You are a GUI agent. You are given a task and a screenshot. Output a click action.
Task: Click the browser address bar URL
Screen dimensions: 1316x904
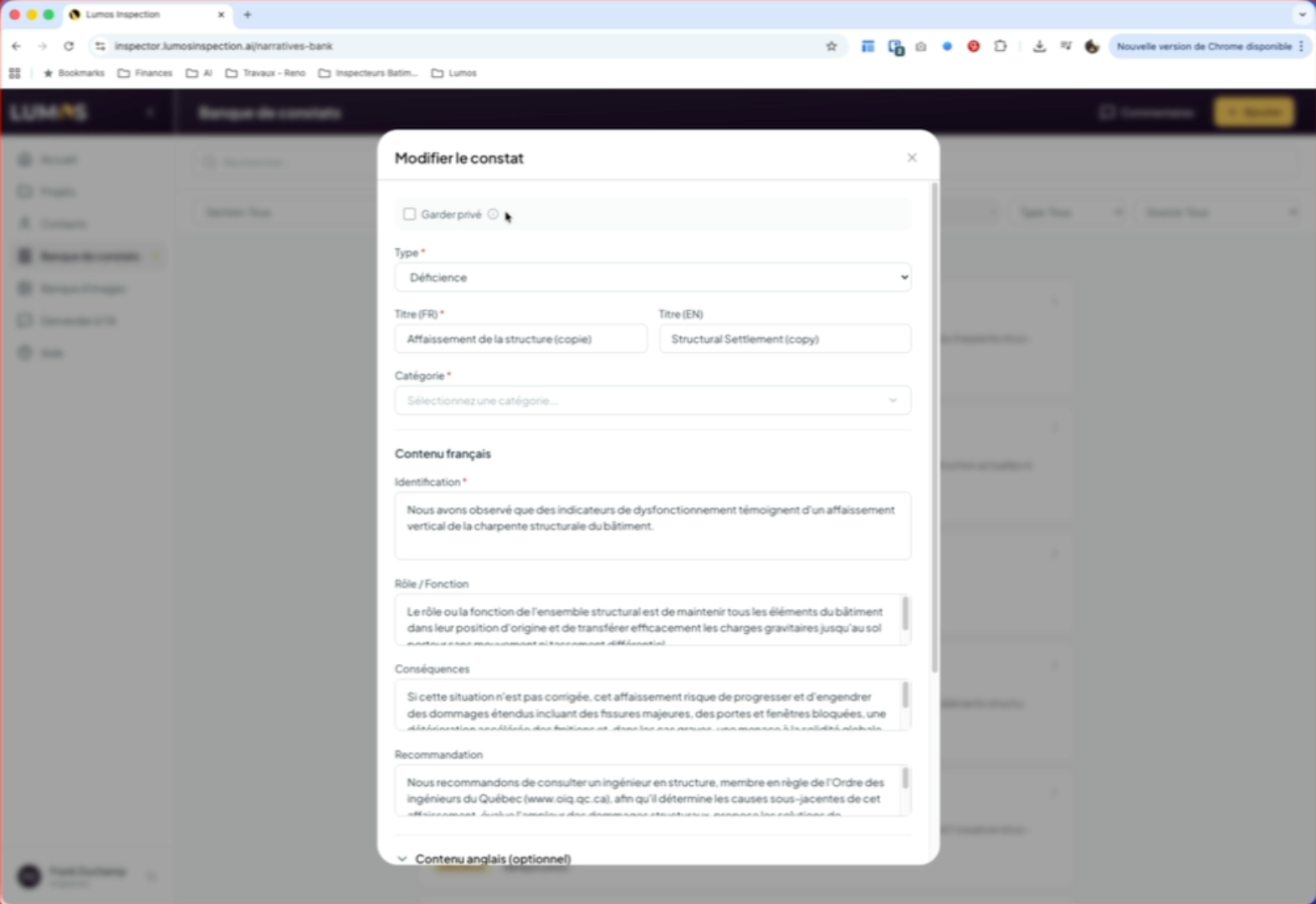pyautogui.click(x=223, y=46)
